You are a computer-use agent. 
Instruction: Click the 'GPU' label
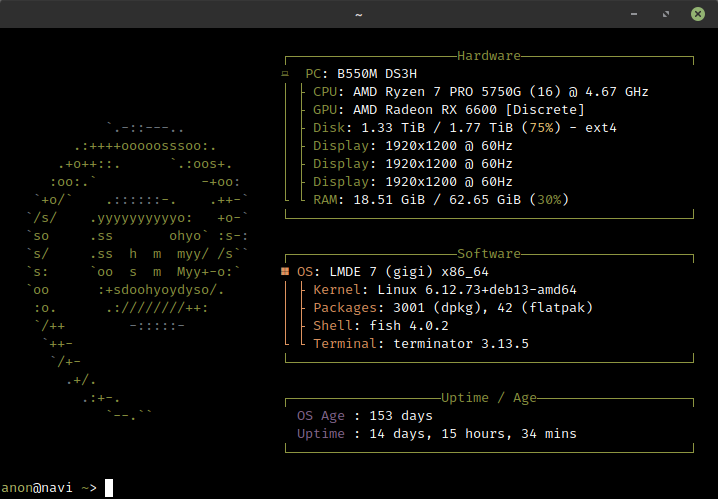point(325,110)
